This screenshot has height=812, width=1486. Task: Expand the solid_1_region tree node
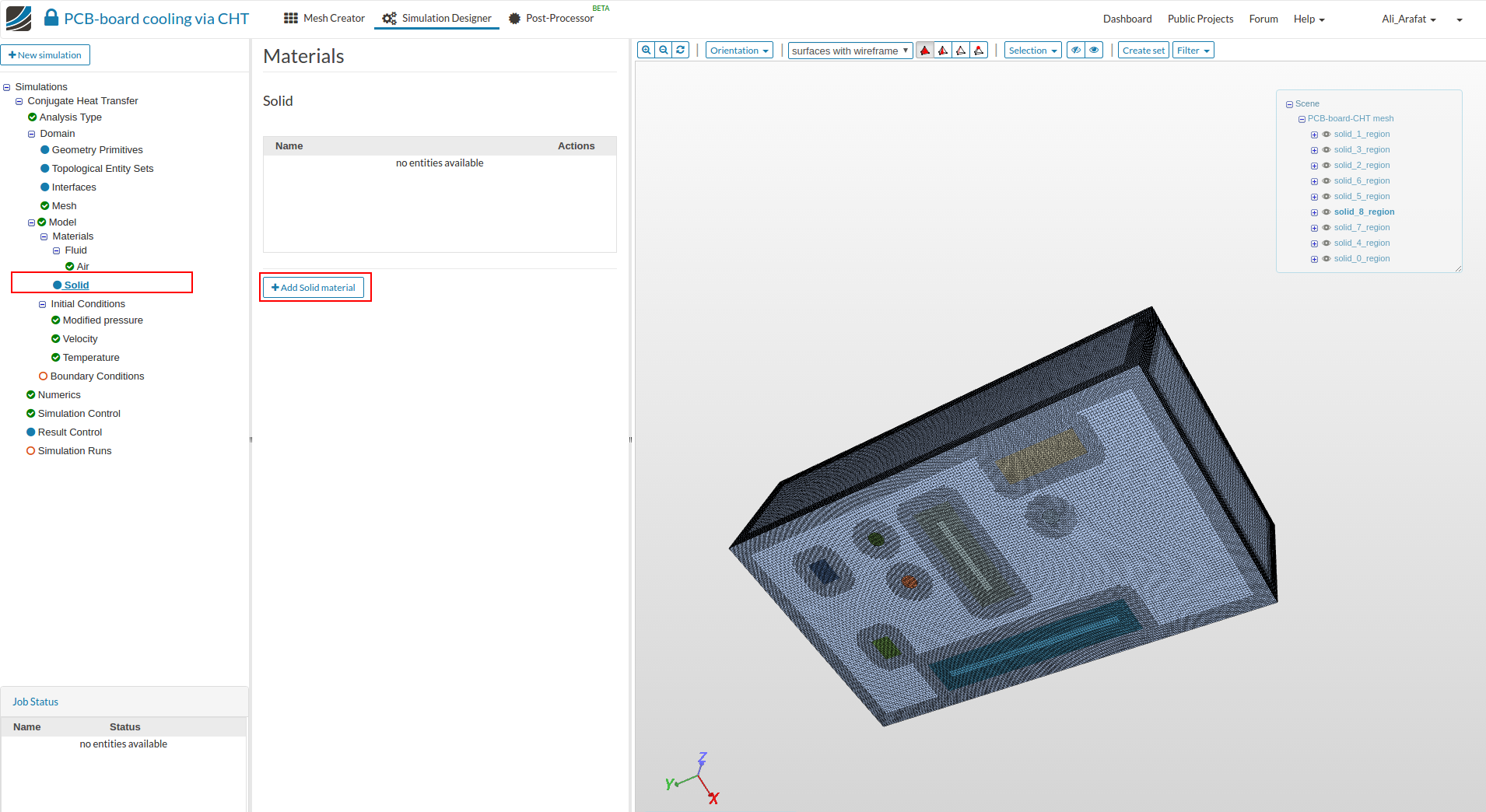click(1314, 135)
